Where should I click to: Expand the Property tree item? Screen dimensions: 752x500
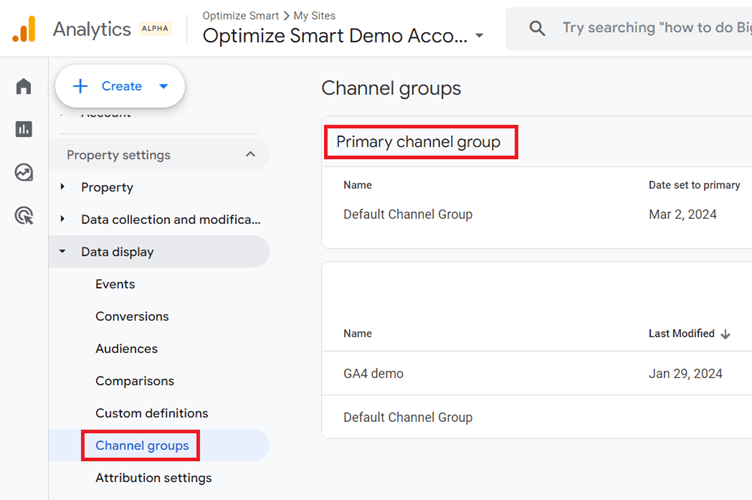[62, 186]
